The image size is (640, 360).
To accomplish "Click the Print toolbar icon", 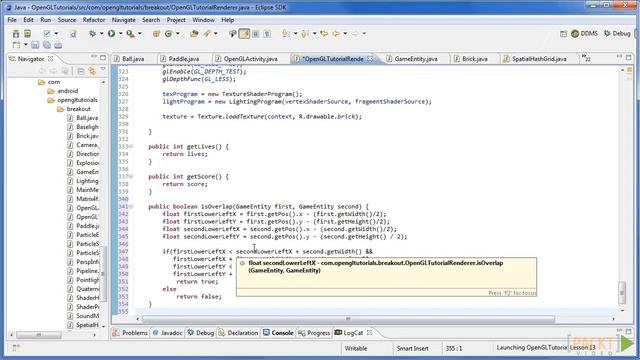I will click(x=58, y=45).
